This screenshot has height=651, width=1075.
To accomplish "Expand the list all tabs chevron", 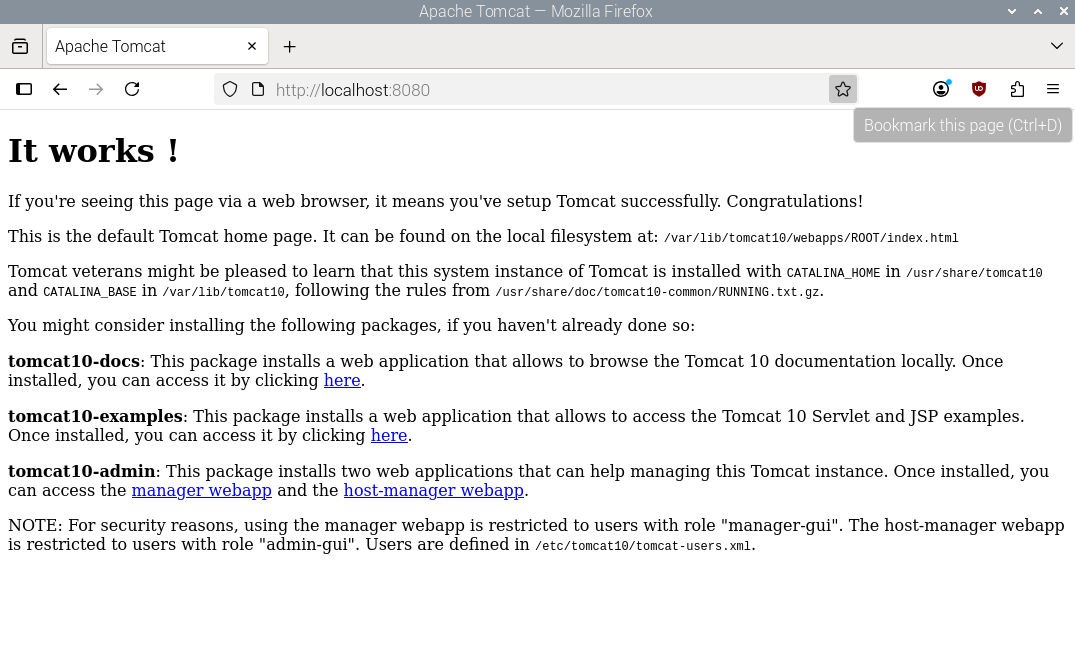I will coord(1056,46).
